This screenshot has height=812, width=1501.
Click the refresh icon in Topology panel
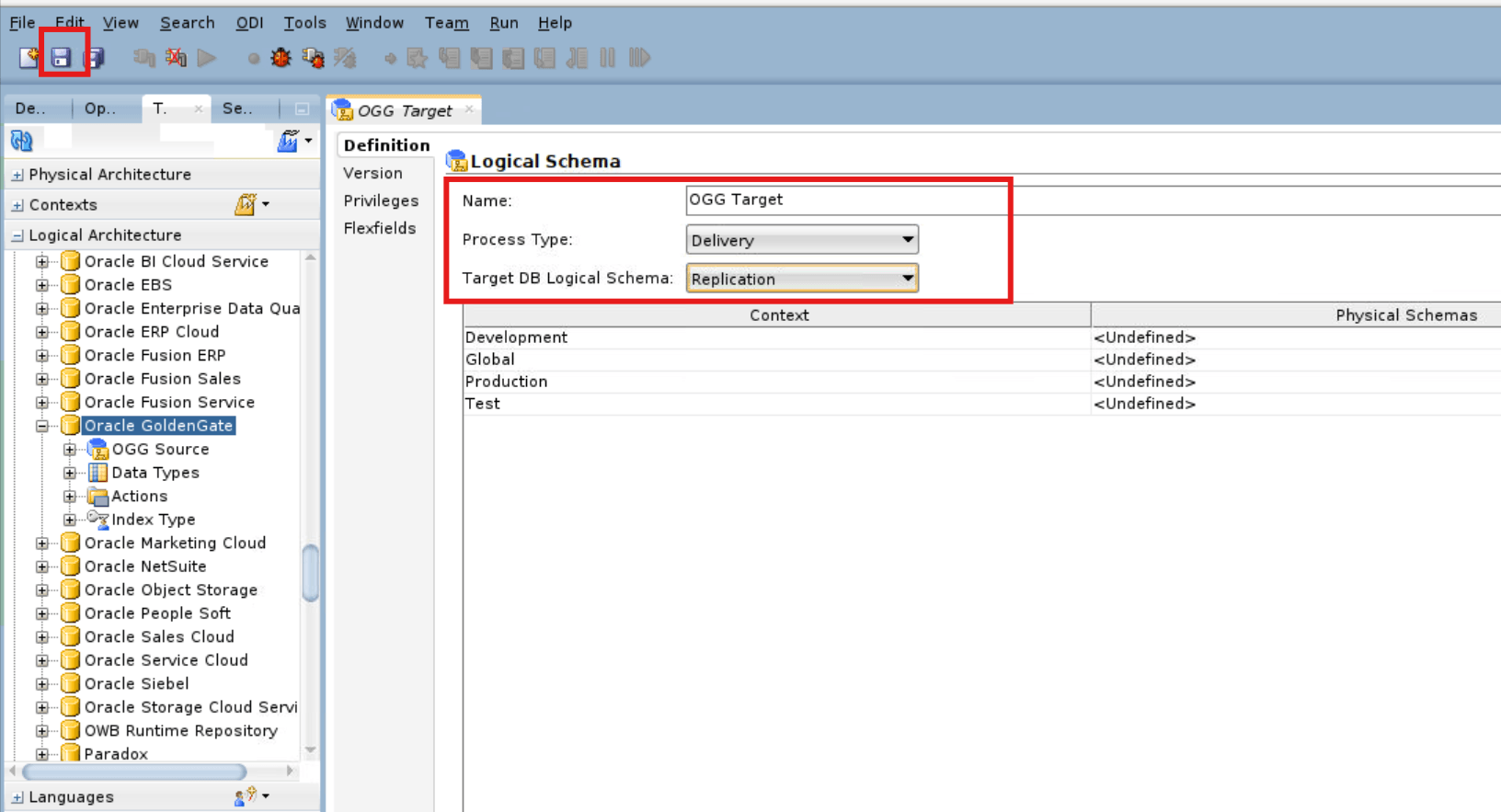21,141
